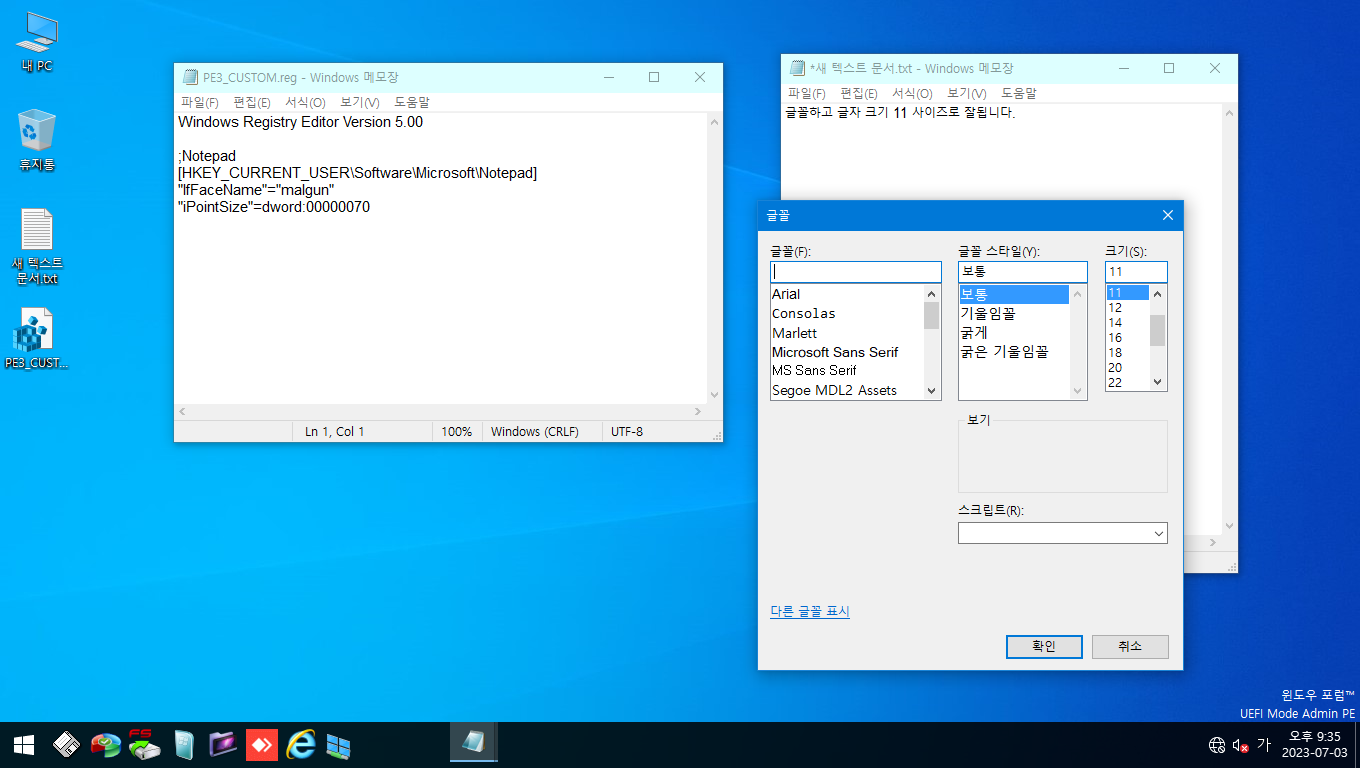Click the notepad icon in 새 텍스트 문서 title bar

coord(797,68)
